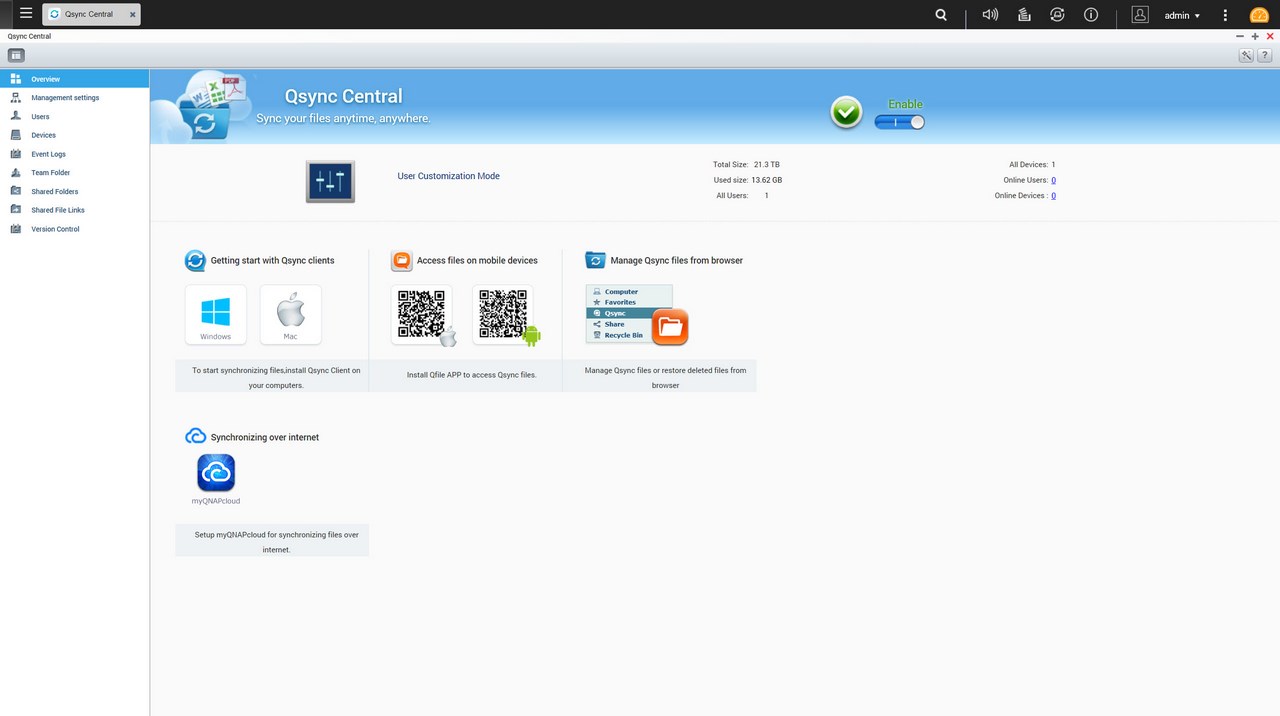Click the green checkmark status icon
The image size is (1280, 716).
click(x=846, y=112)
